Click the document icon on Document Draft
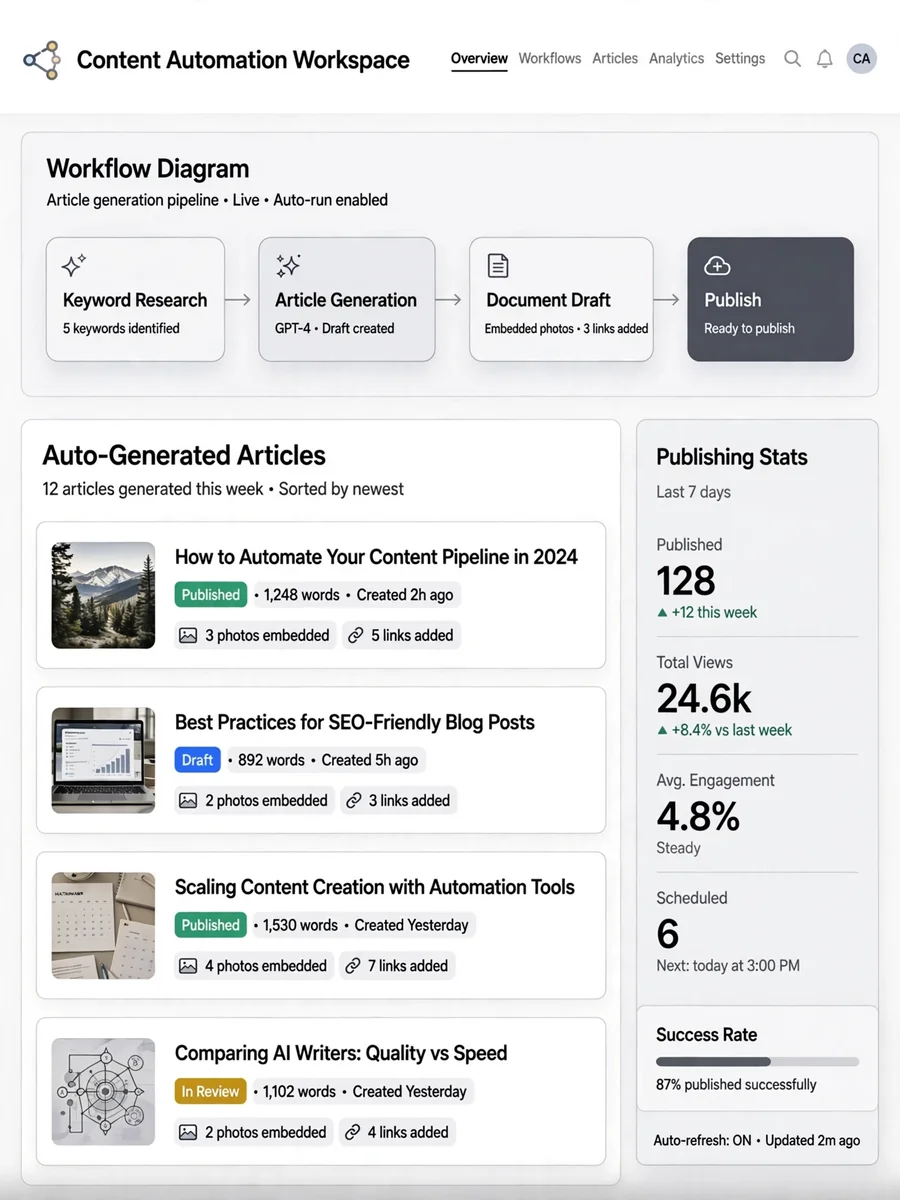Viewport: 900px width, 1200px height. pyautogui.click(x=497, y=265)
